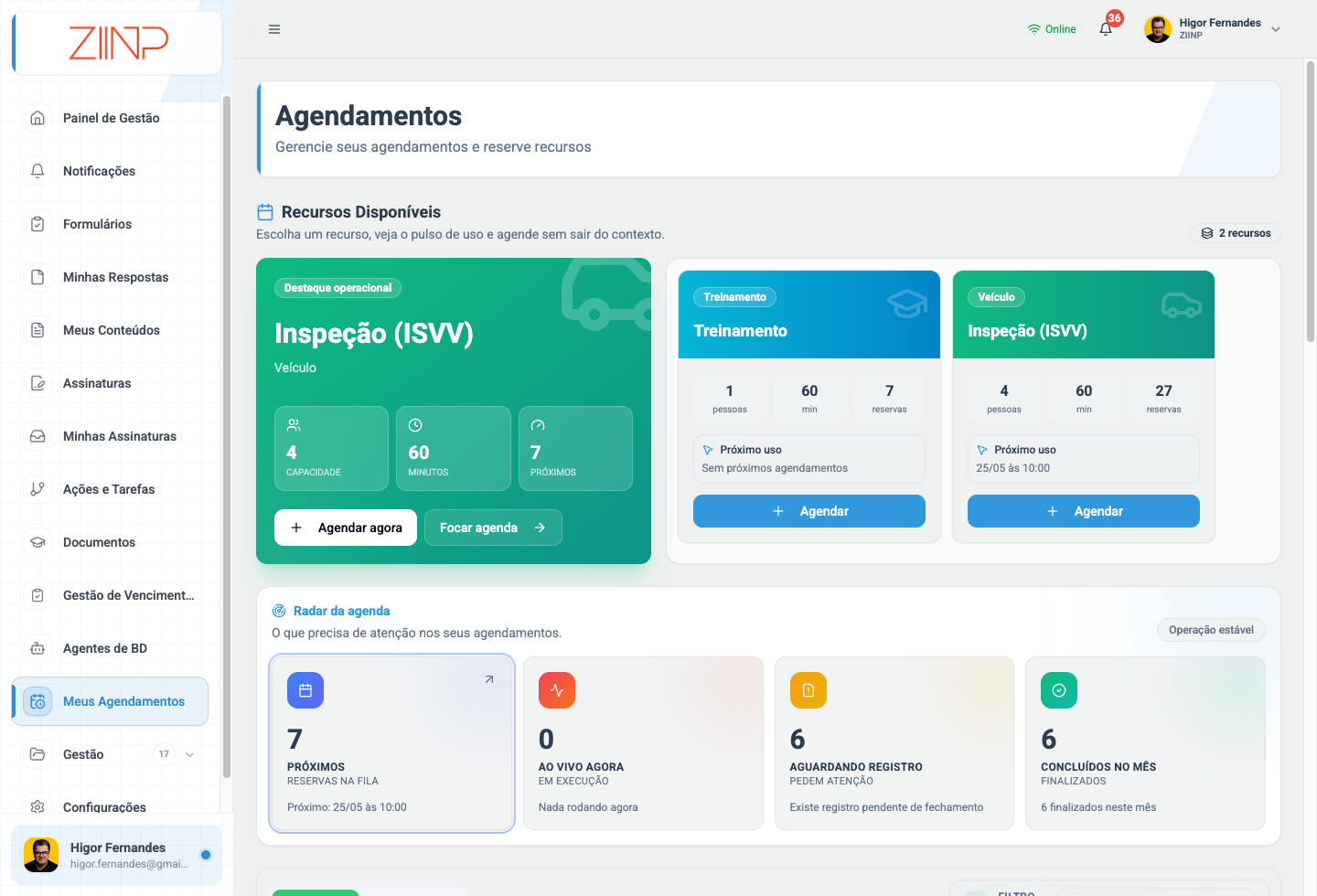Open Configurações in the sidebar
This screenshot has width=1317, height=896.
pyautogui.click(x=110, y=805)
